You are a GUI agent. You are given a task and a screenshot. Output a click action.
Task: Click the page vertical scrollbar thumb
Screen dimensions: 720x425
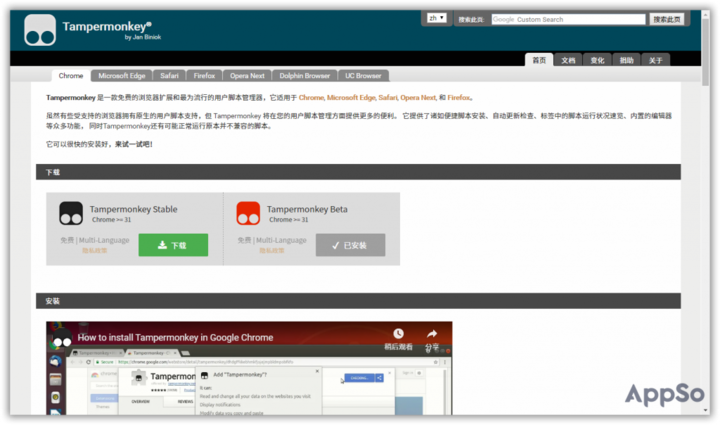coord(706,53)
